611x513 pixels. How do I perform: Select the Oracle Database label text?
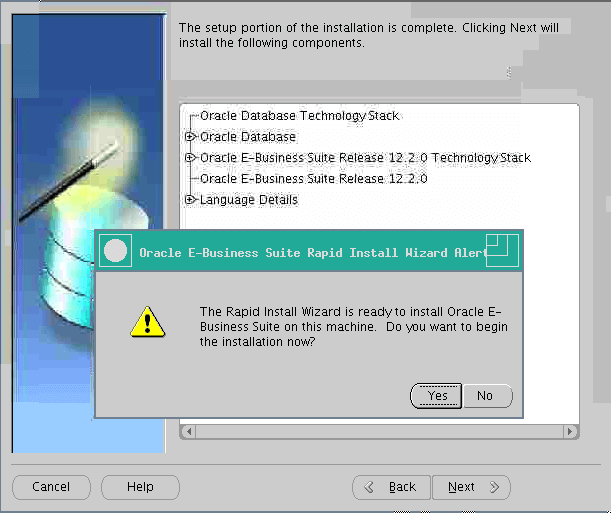click(x=248, y=137)
